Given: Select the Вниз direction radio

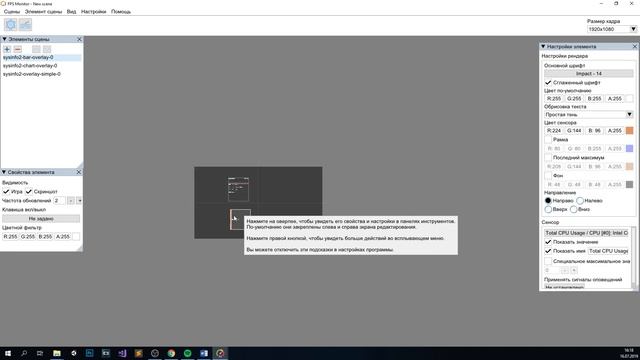Looking at the screenshot, I should [573, 209].
